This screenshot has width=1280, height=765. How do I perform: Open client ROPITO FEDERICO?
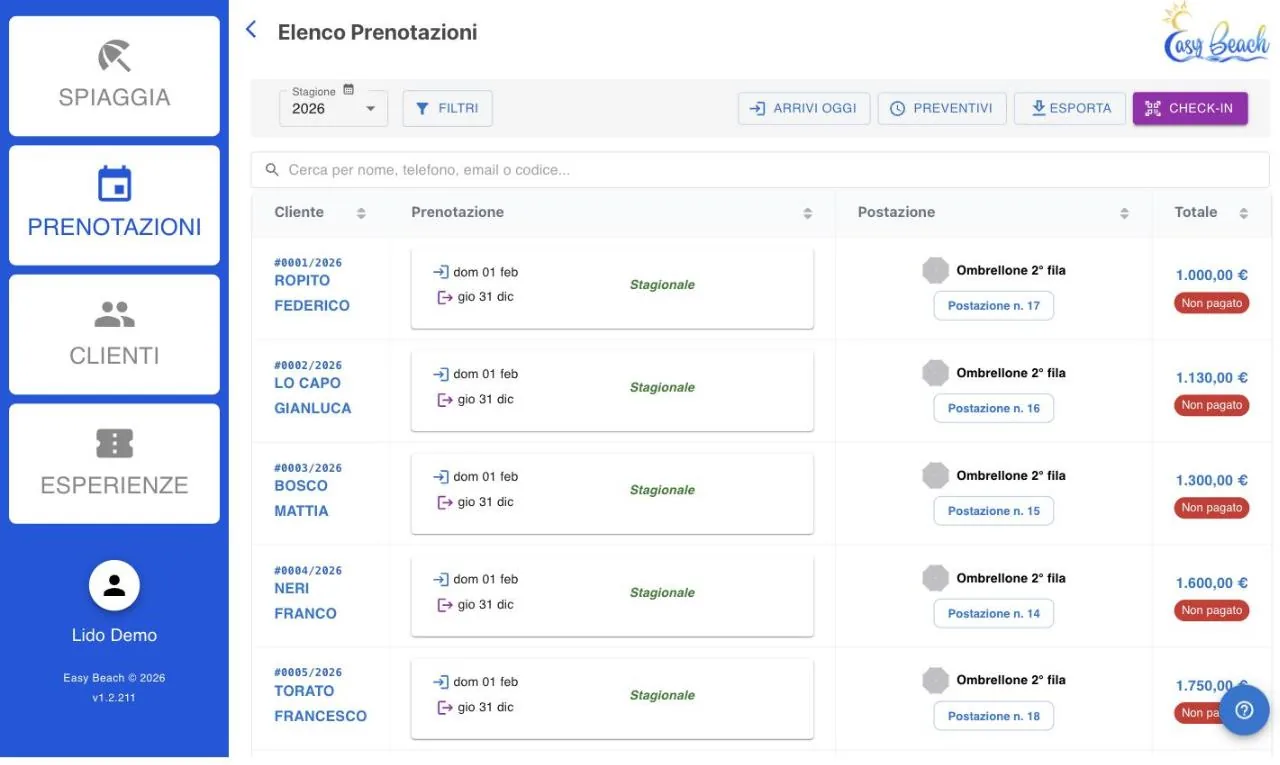click(312, 293)
